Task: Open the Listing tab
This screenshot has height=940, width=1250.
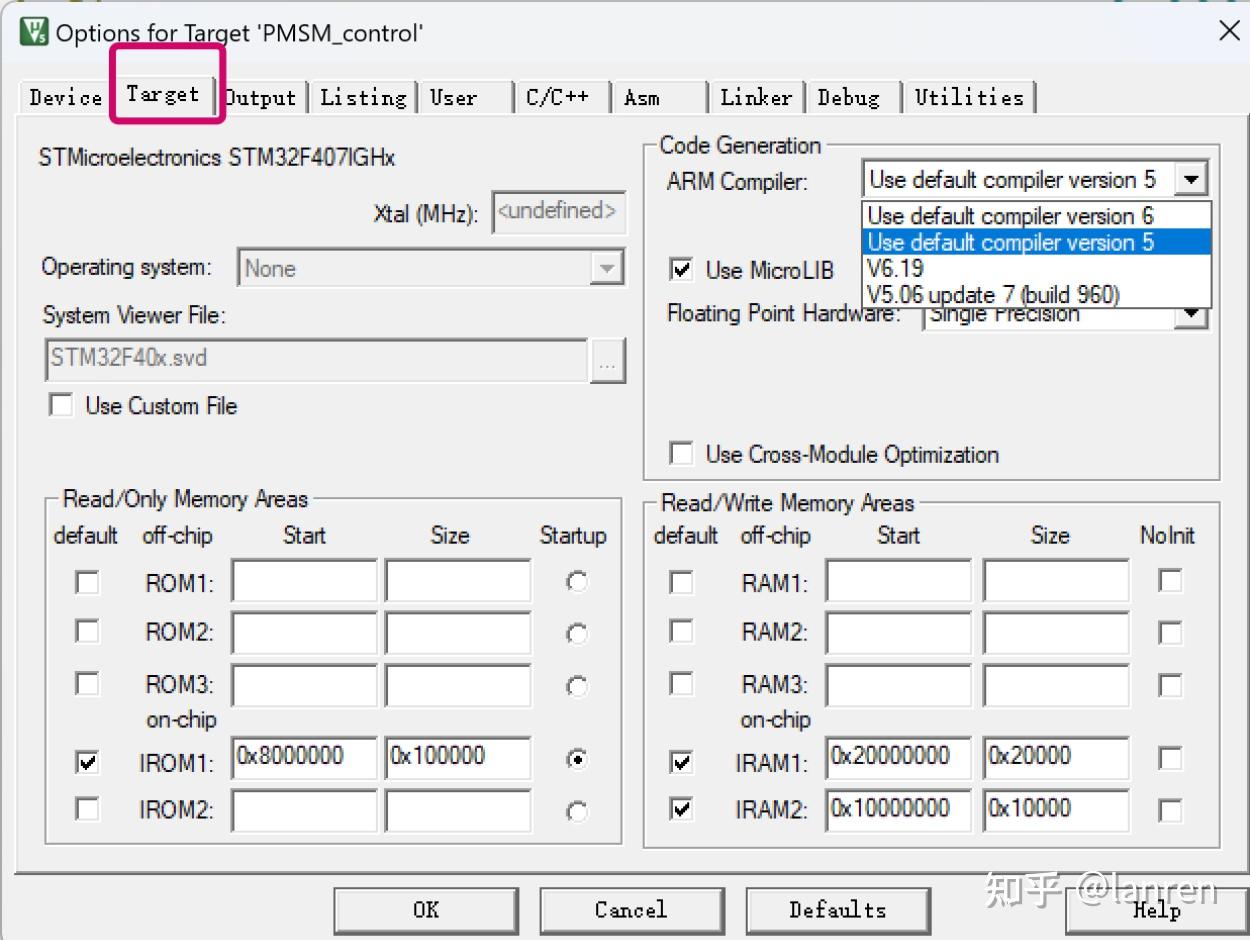Action: pos(363,97)
